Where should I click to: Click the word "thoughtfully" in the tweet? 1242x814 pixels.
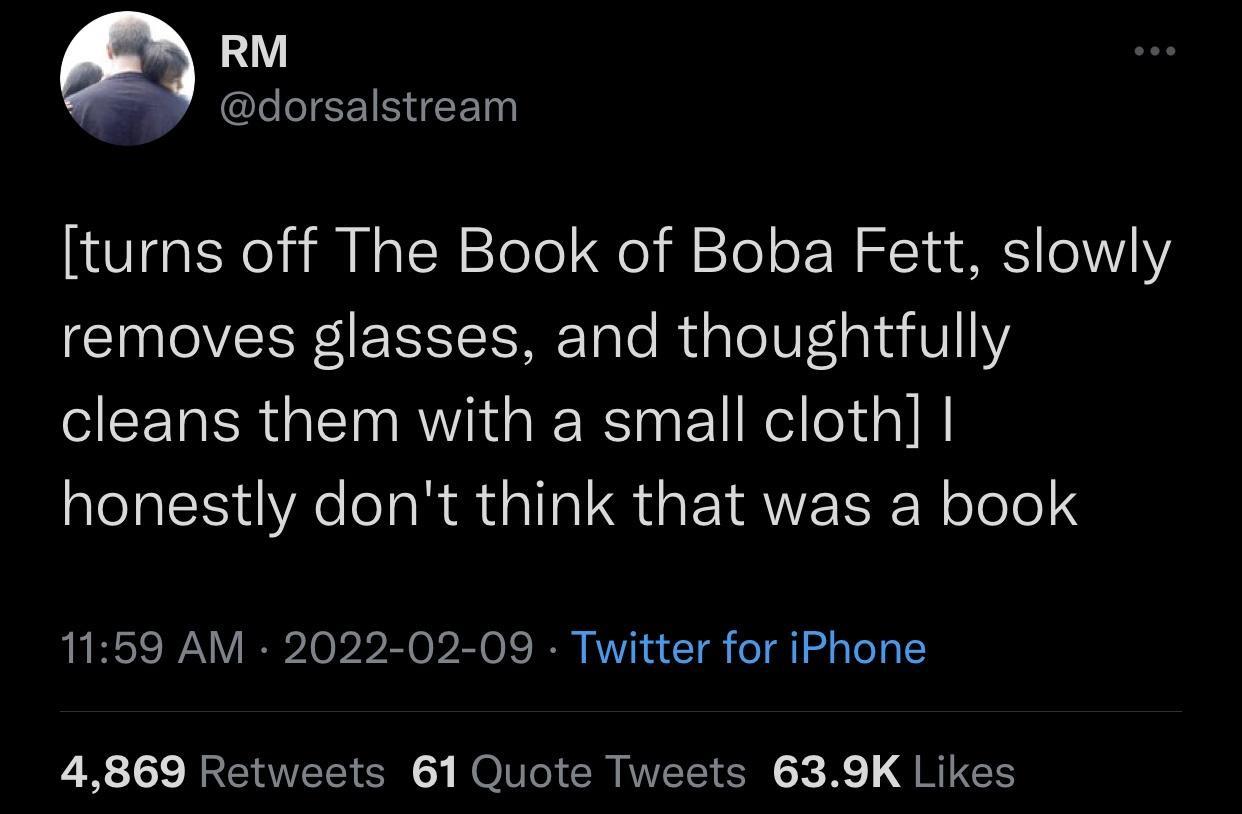845,338
